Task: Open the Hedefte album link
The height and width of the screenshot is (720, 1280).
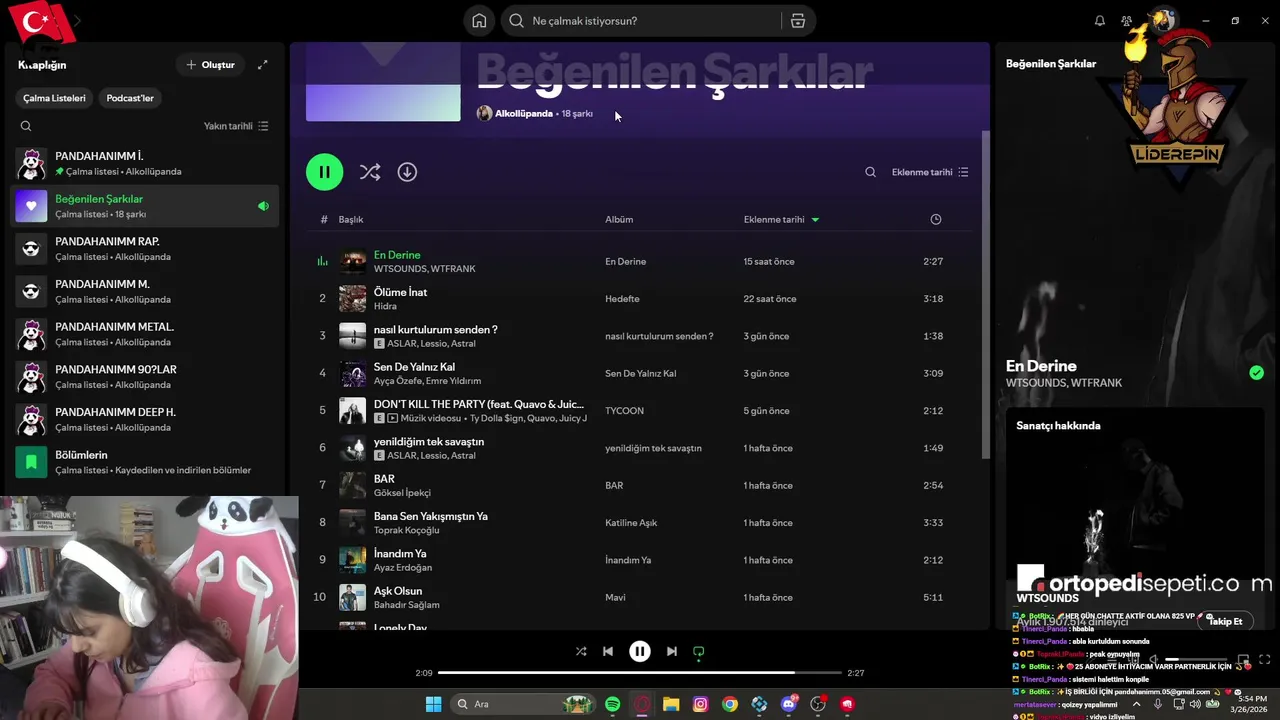Action: click(x=622, y=299)
